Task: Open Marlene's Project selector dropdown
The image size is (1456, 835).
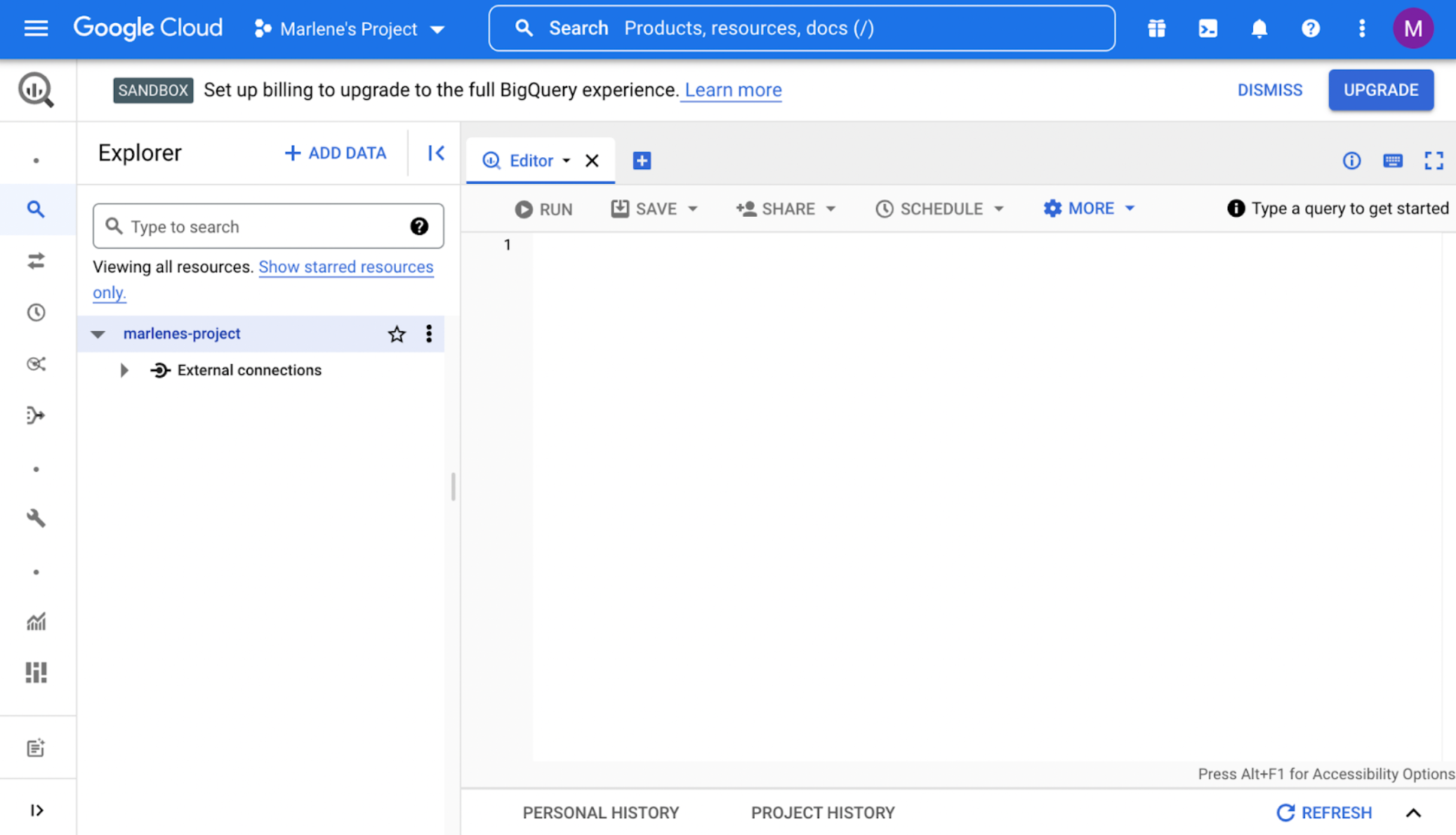Action: pos(350,29)
